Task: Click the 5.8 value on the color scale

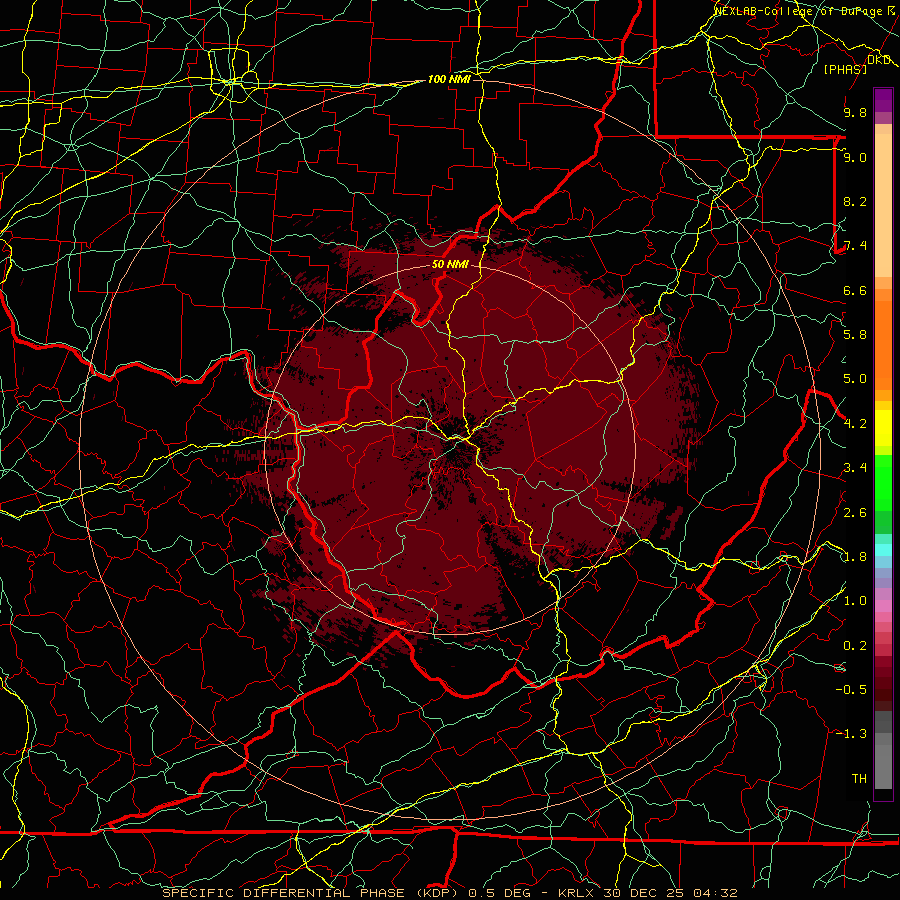Action: click(855, 335)
